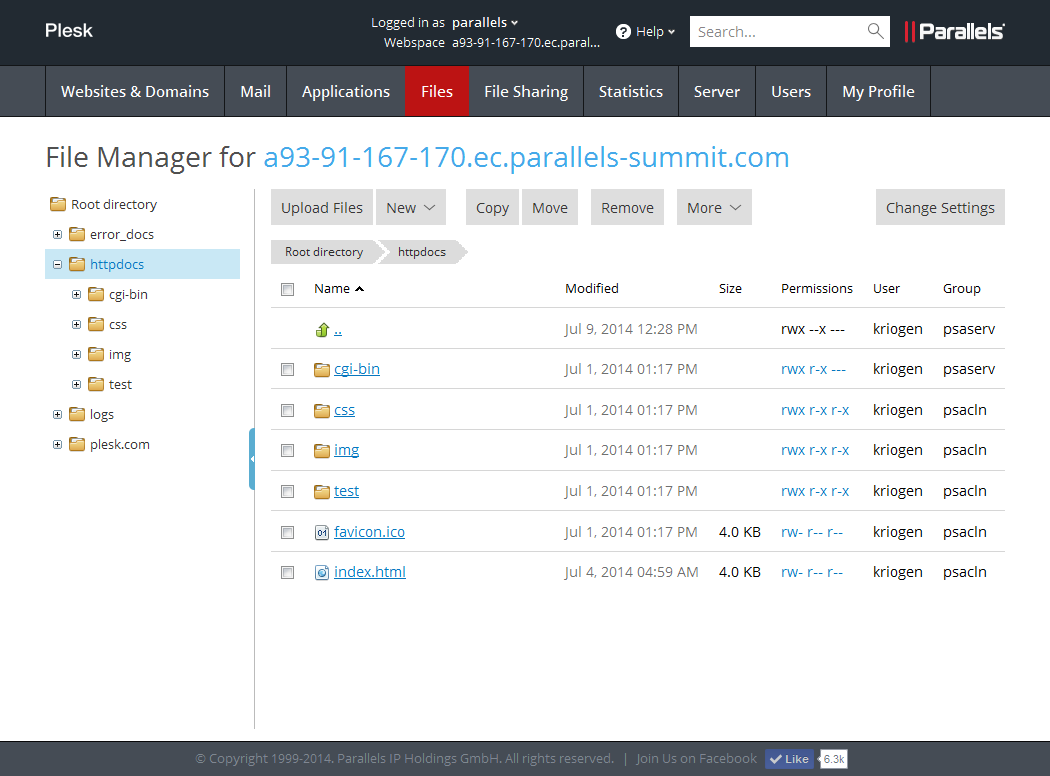Click the Facebook Like button

(x=790, y=759)
